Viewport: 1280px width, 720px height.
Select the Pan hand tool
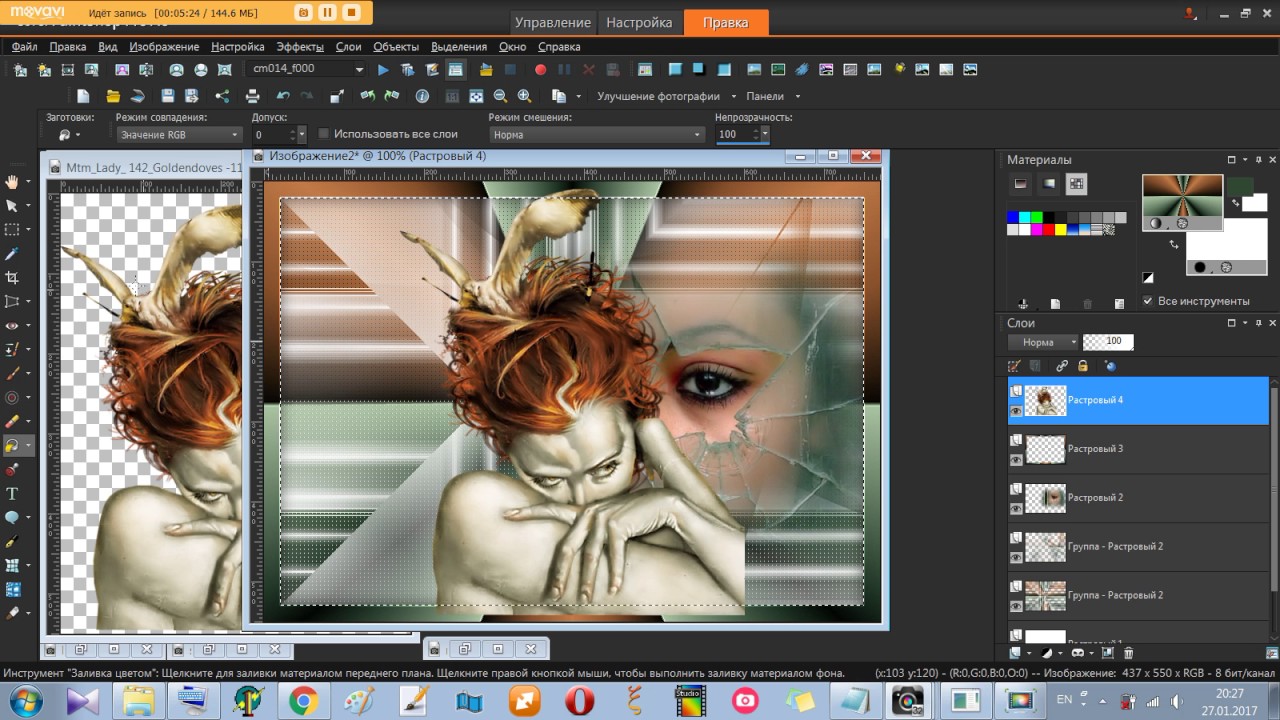click(12, 181)
